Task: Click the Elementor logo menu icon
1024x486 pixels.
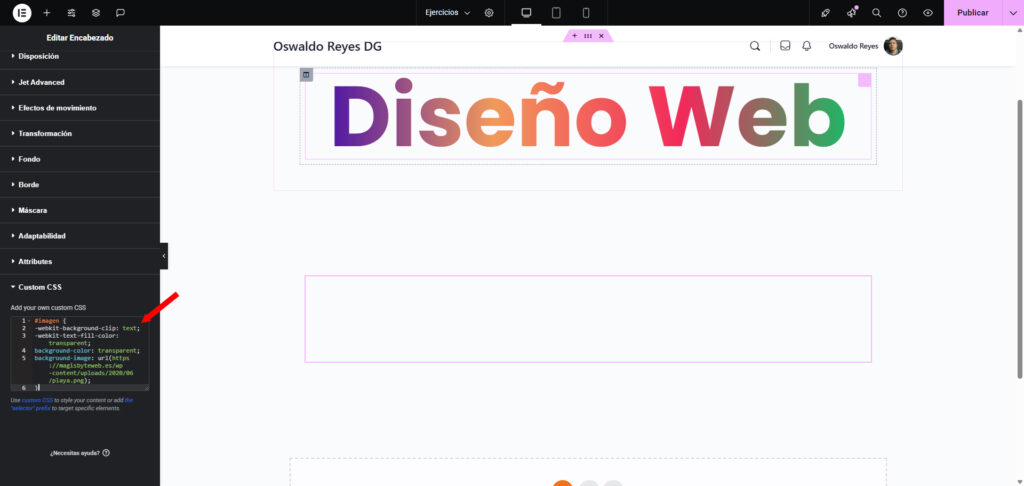Action: [21, 13]
